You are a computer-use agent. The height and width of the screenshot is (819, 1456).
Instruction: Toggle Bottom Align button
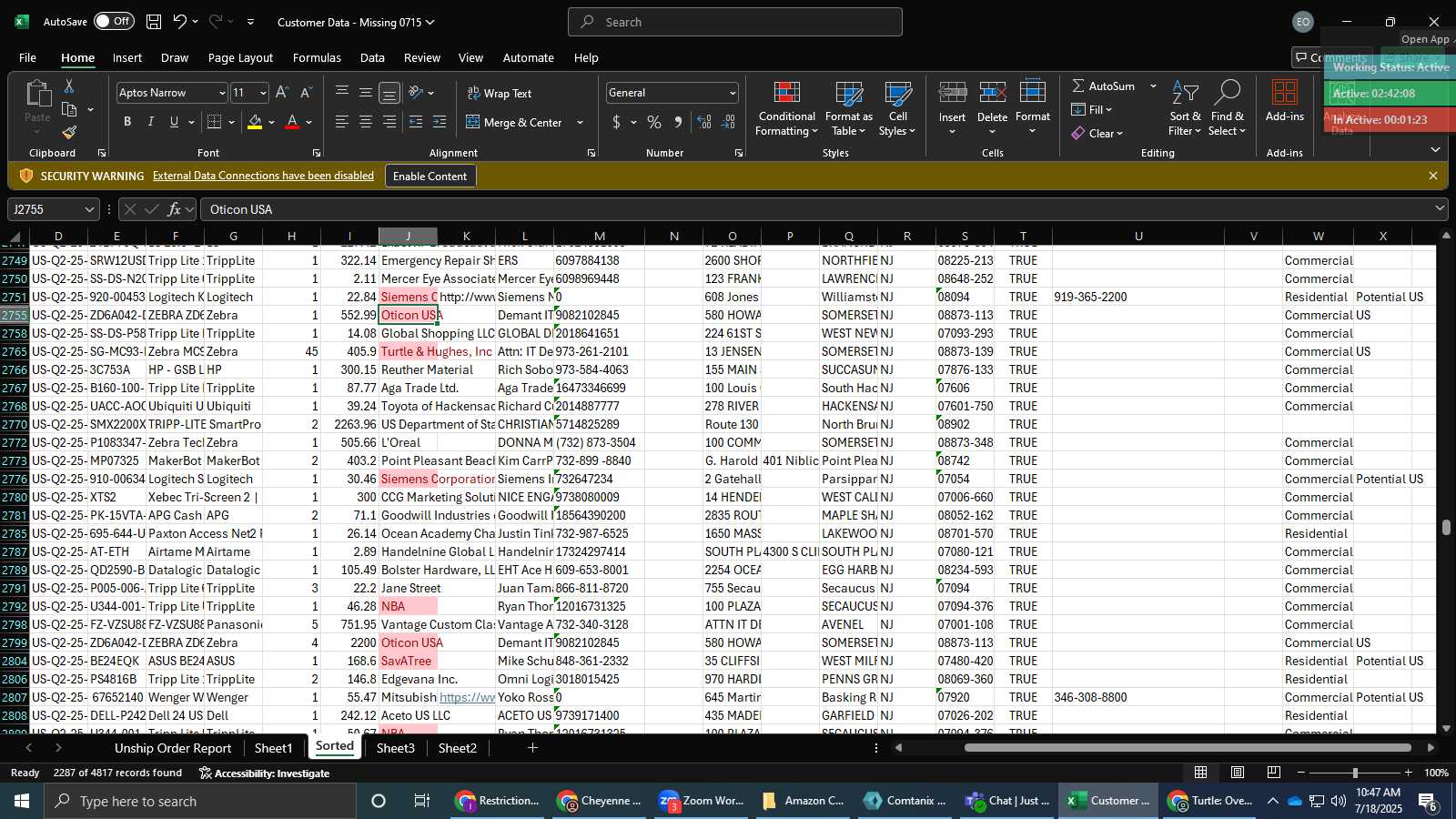(389, 93)
